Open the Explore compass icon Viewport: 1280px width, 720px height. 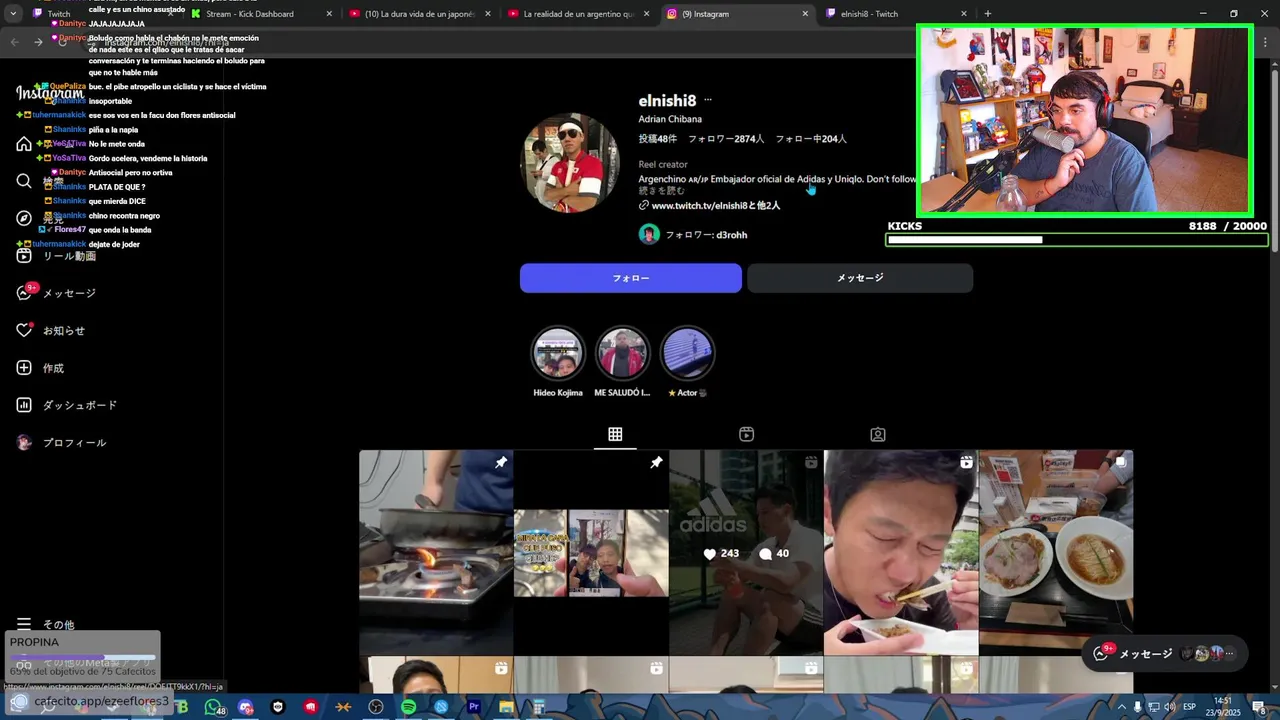[24, 218]
